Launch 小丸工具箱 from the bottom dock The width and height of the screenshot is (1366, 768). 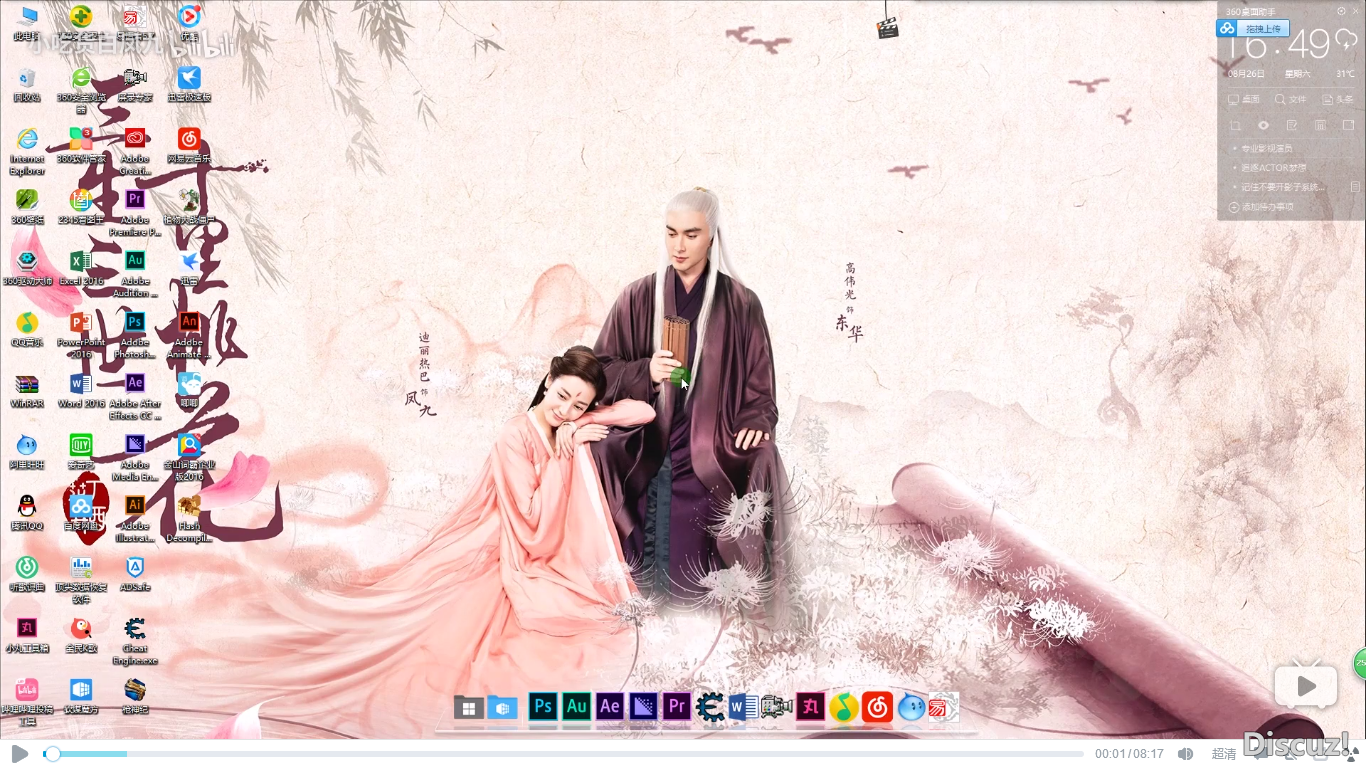[810, 706]
